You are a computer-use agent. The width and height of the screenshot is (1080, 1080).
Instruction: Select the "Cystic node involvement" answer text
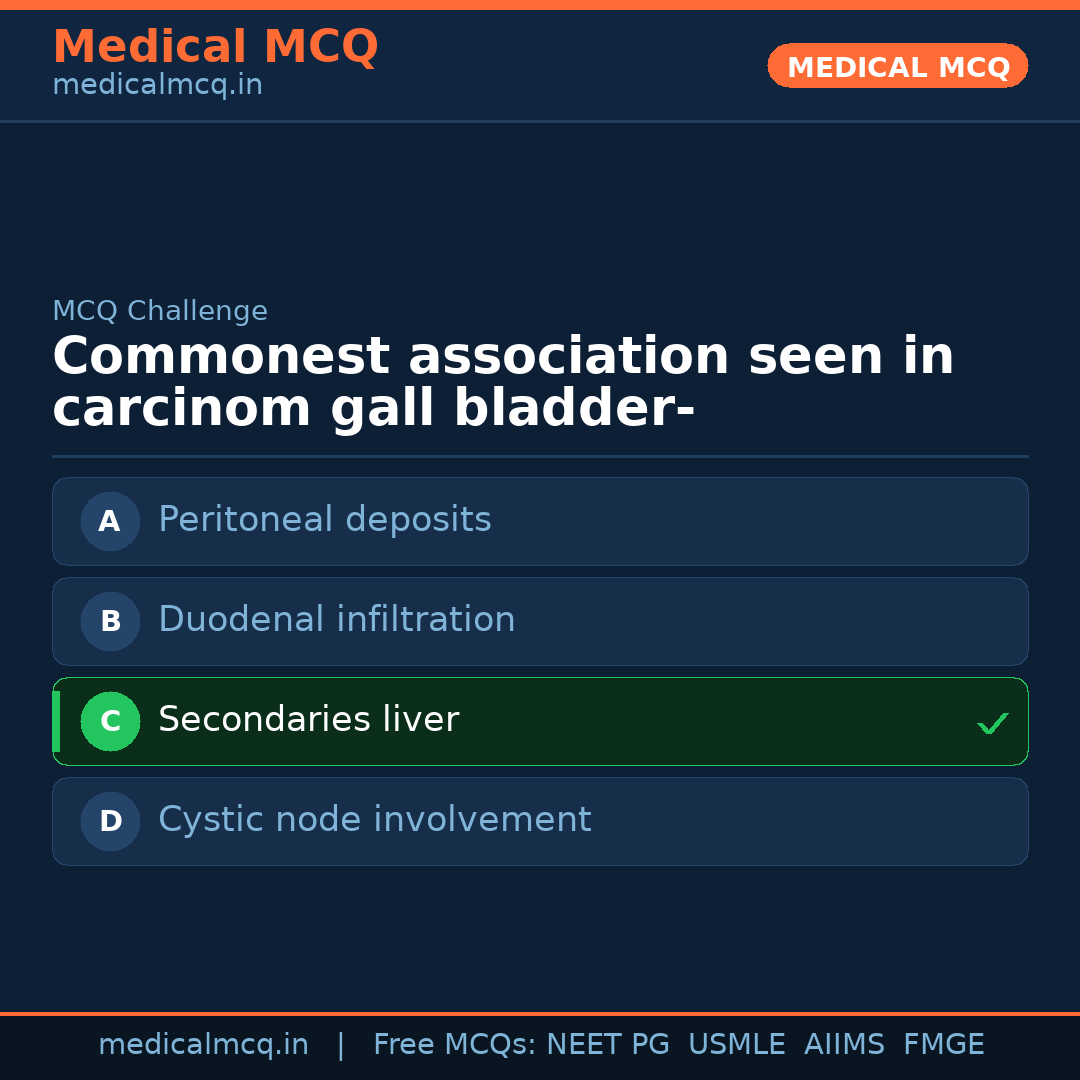(x=374, y=820)
